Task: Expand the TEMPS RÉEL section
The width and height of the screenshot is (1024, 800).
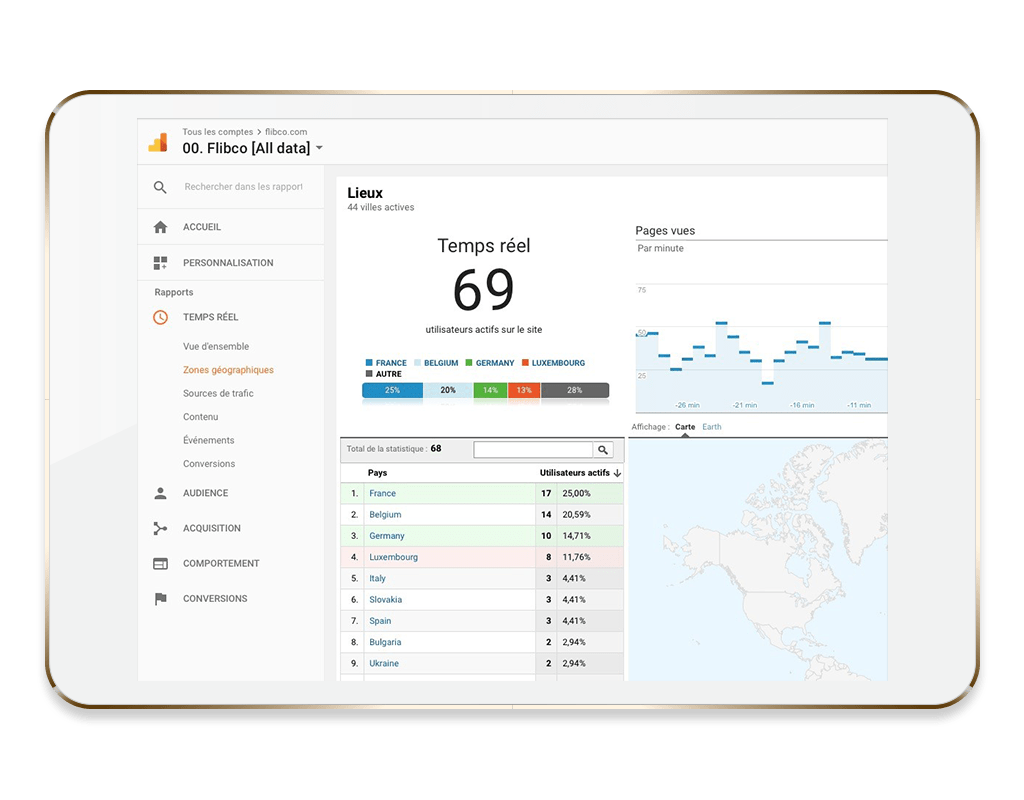Action: click(x=210, y=317)
